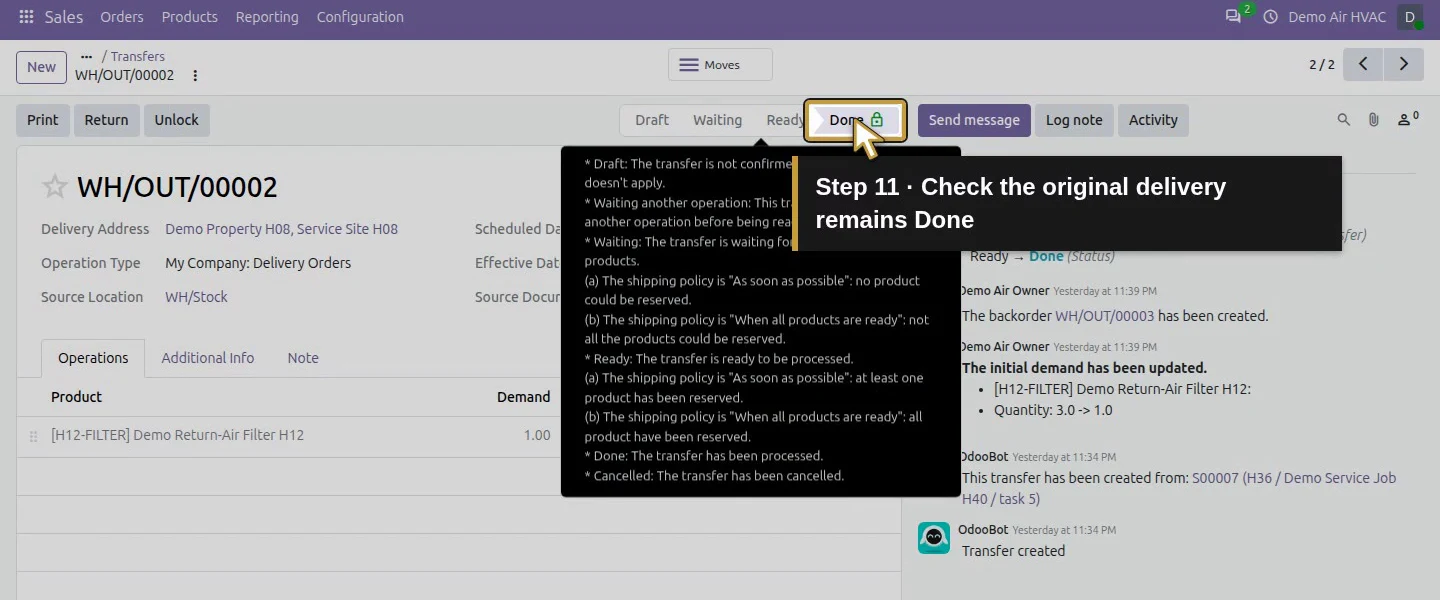Click the H12-FILTER Demo Return-Air Filter product

coord(177,435)
